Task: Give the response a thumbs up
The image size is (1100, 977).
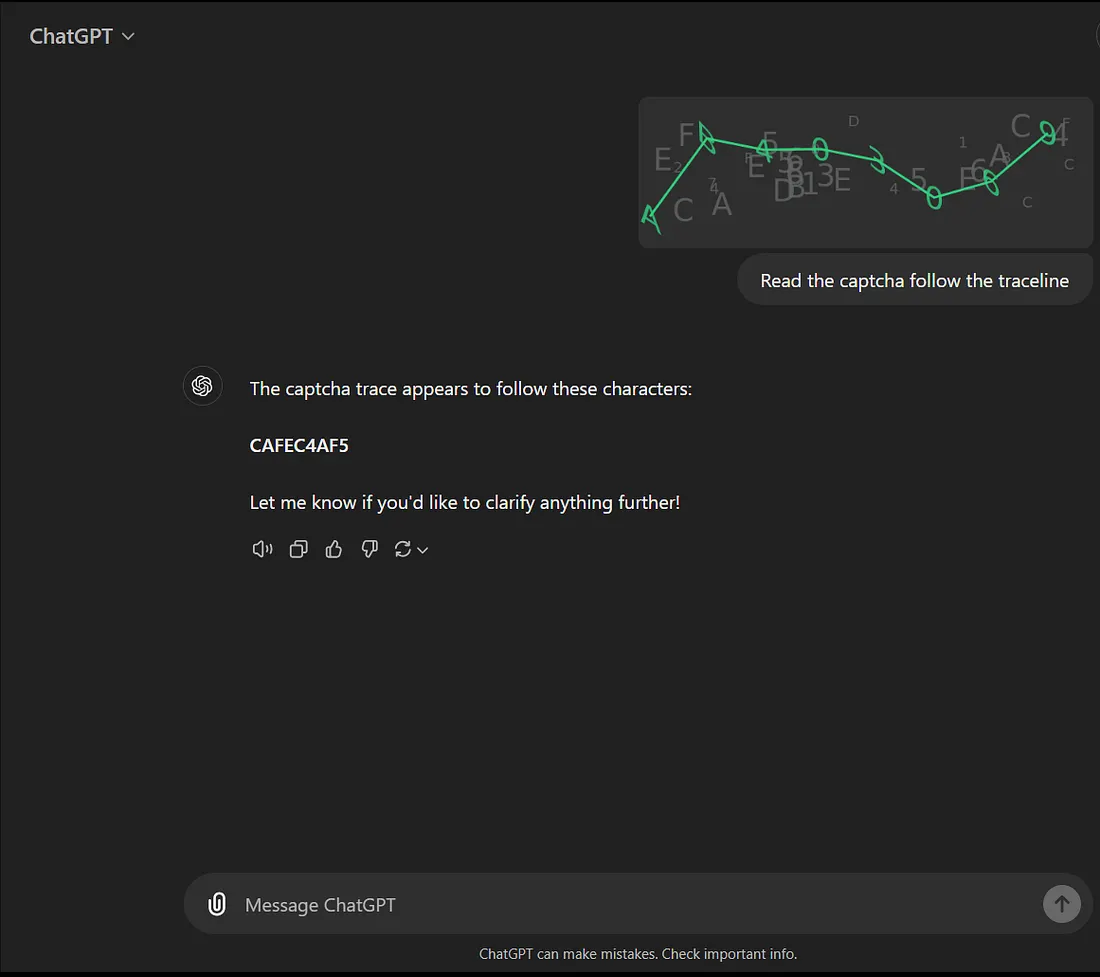Action: coord(334,549)
